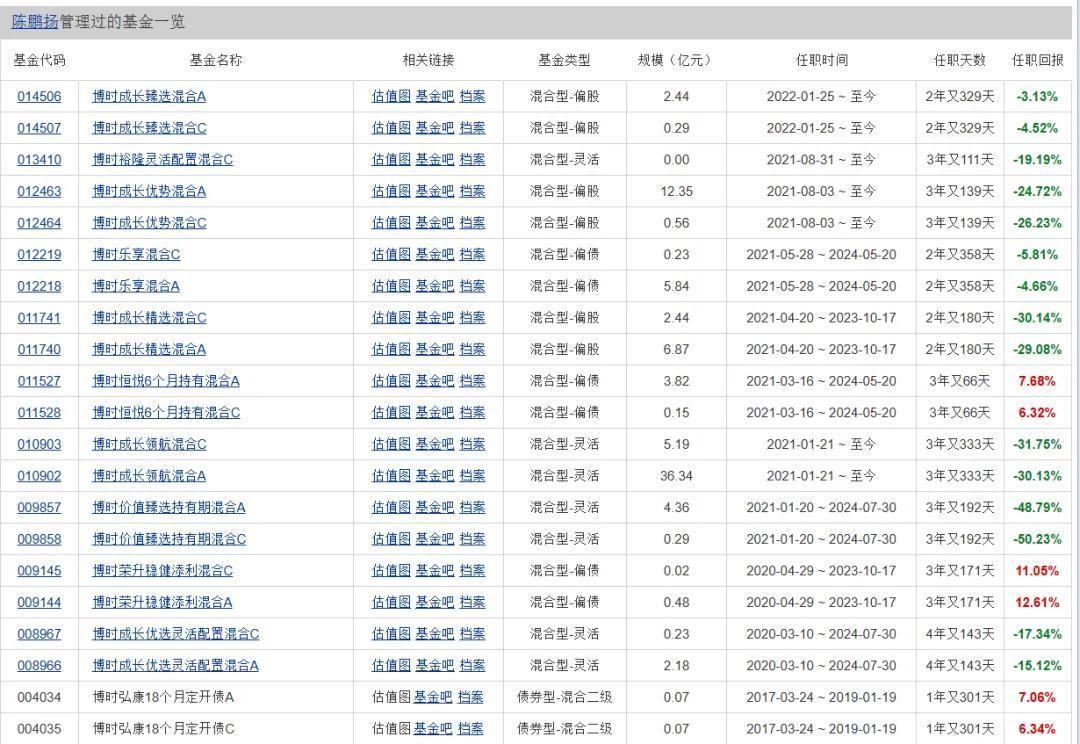Viewport: 1080px width, 744px height.
Task: Open 档案 for fund 004035
Action: 470,729
